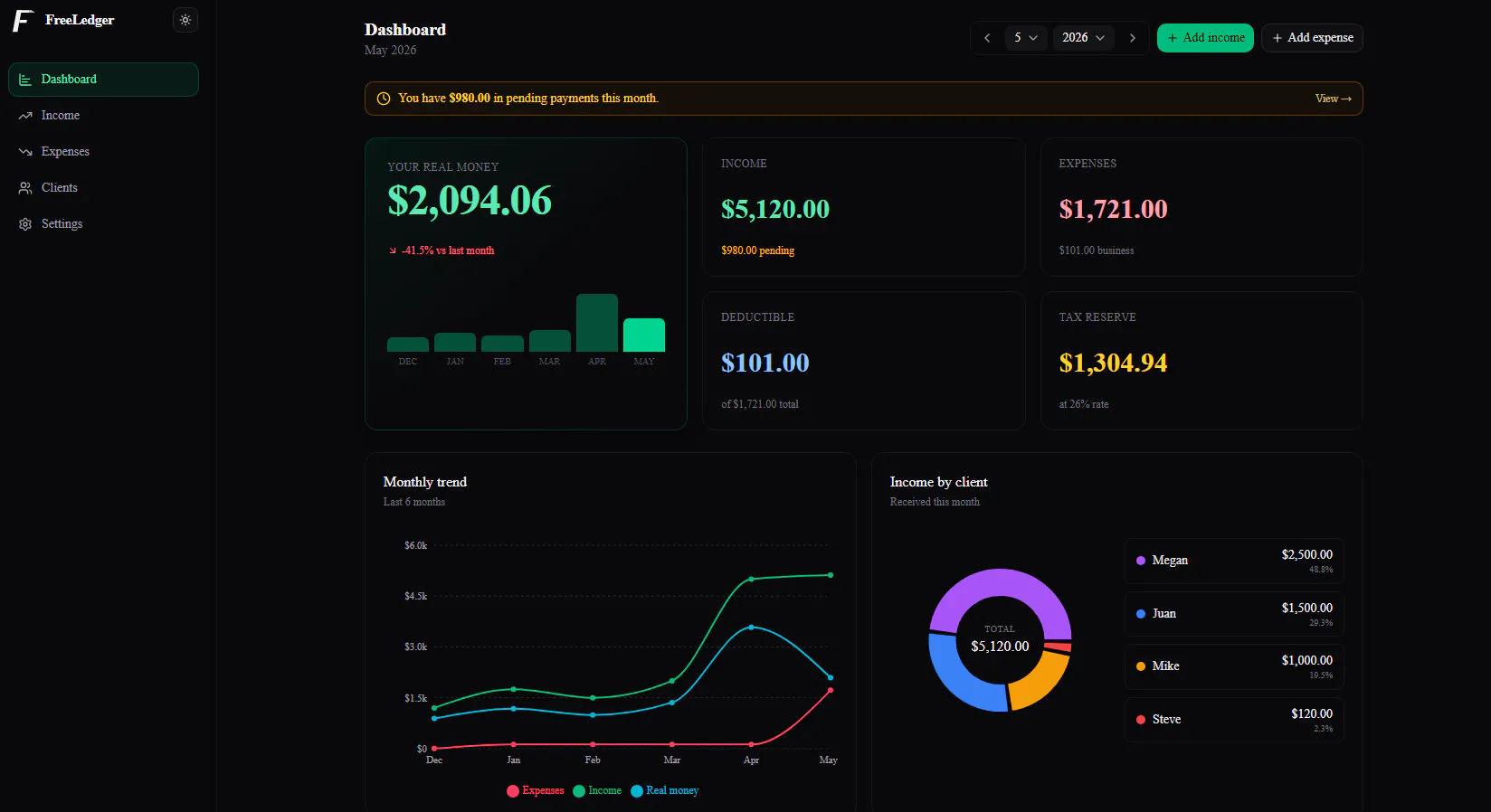Click the plus icon in Add expense
Viewport: 1491px width, 812px height.
click(1277, 38)
